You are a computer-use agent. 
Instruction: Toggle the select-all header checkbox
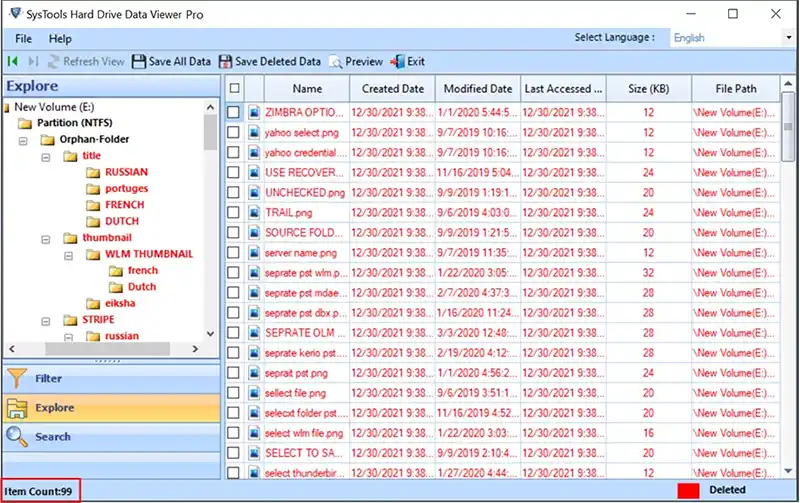(235, 88)
